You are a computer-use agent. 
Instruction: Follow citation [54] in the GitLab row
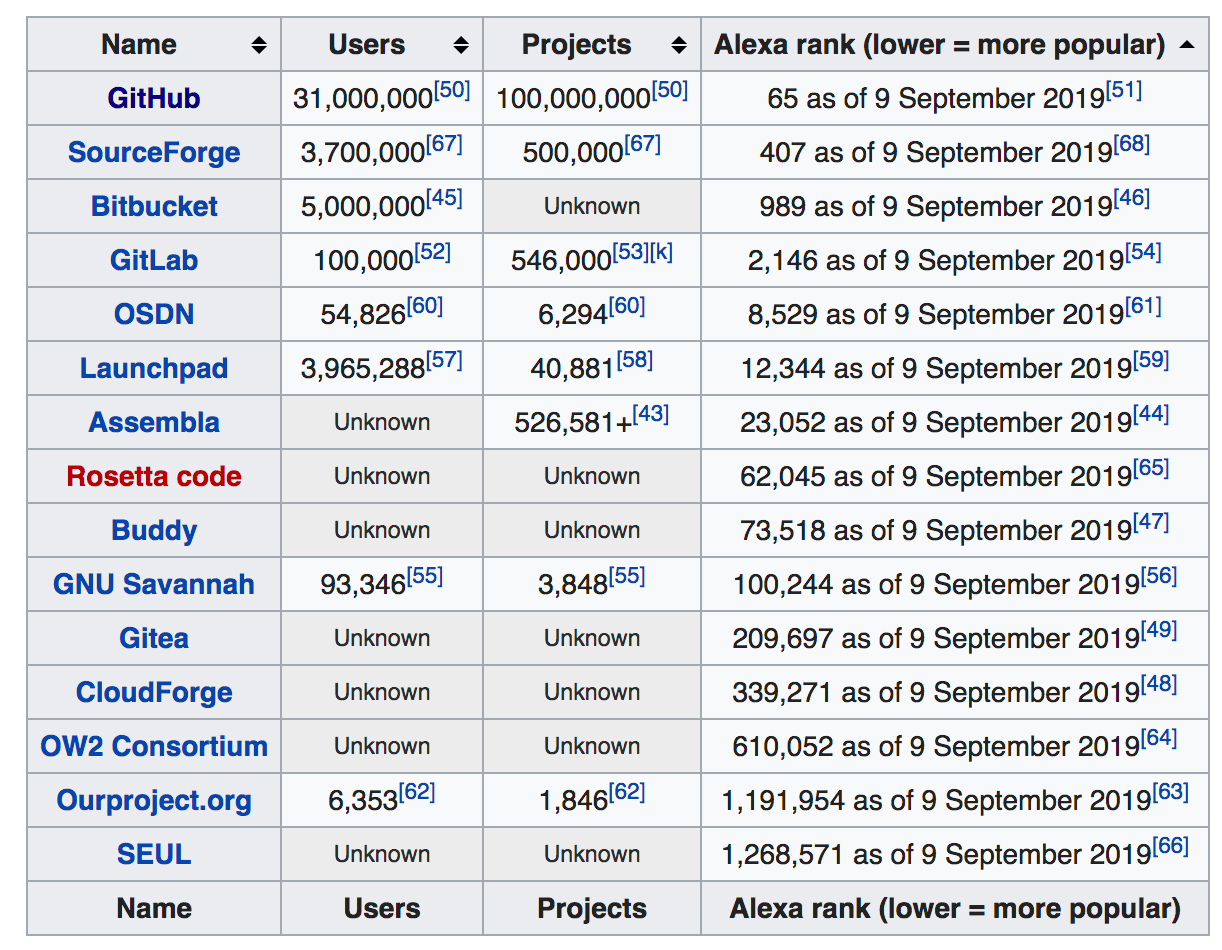point(1143,252)
